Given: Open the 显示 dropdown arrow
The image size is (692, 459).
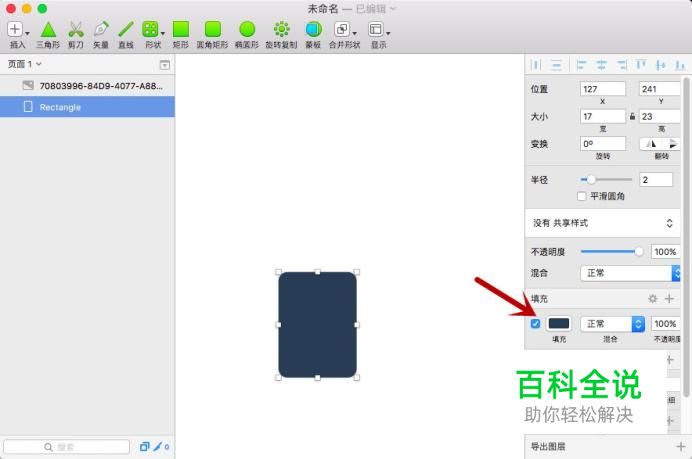Looking at the screenshot, I should coord(388,34).
